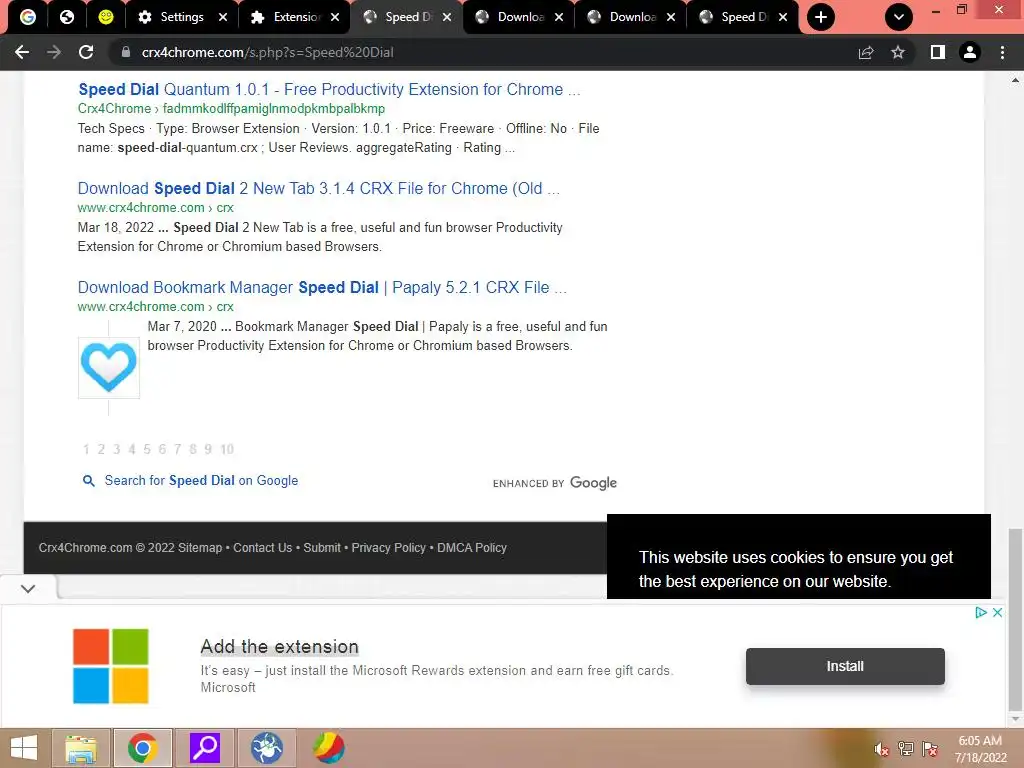The image size is (1024, 768).
Task: Open the Contact Us footer link
Action: pos(263,548)
